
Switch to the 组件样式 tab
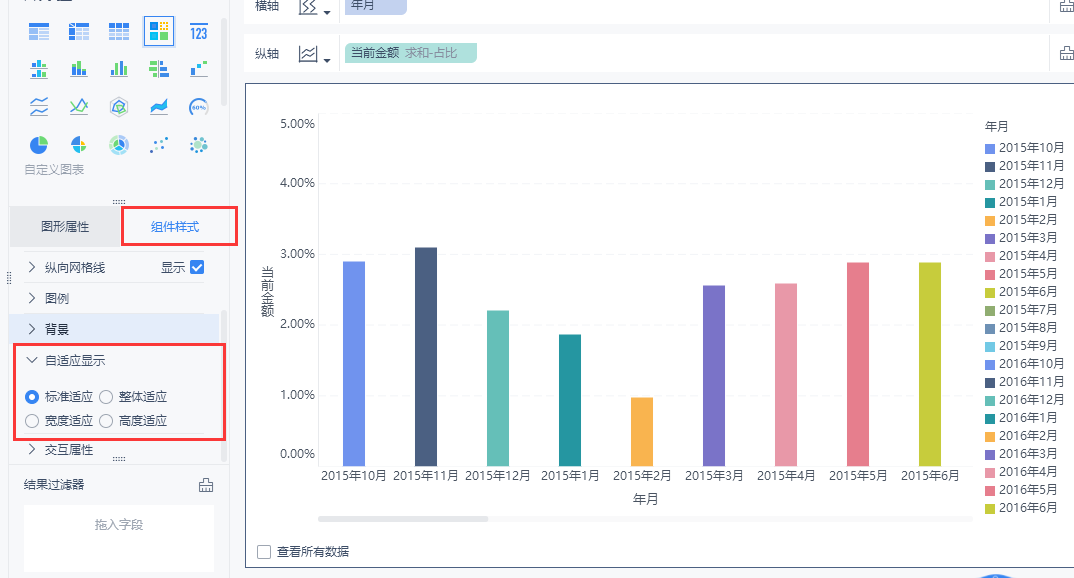(x=175, y=227)
